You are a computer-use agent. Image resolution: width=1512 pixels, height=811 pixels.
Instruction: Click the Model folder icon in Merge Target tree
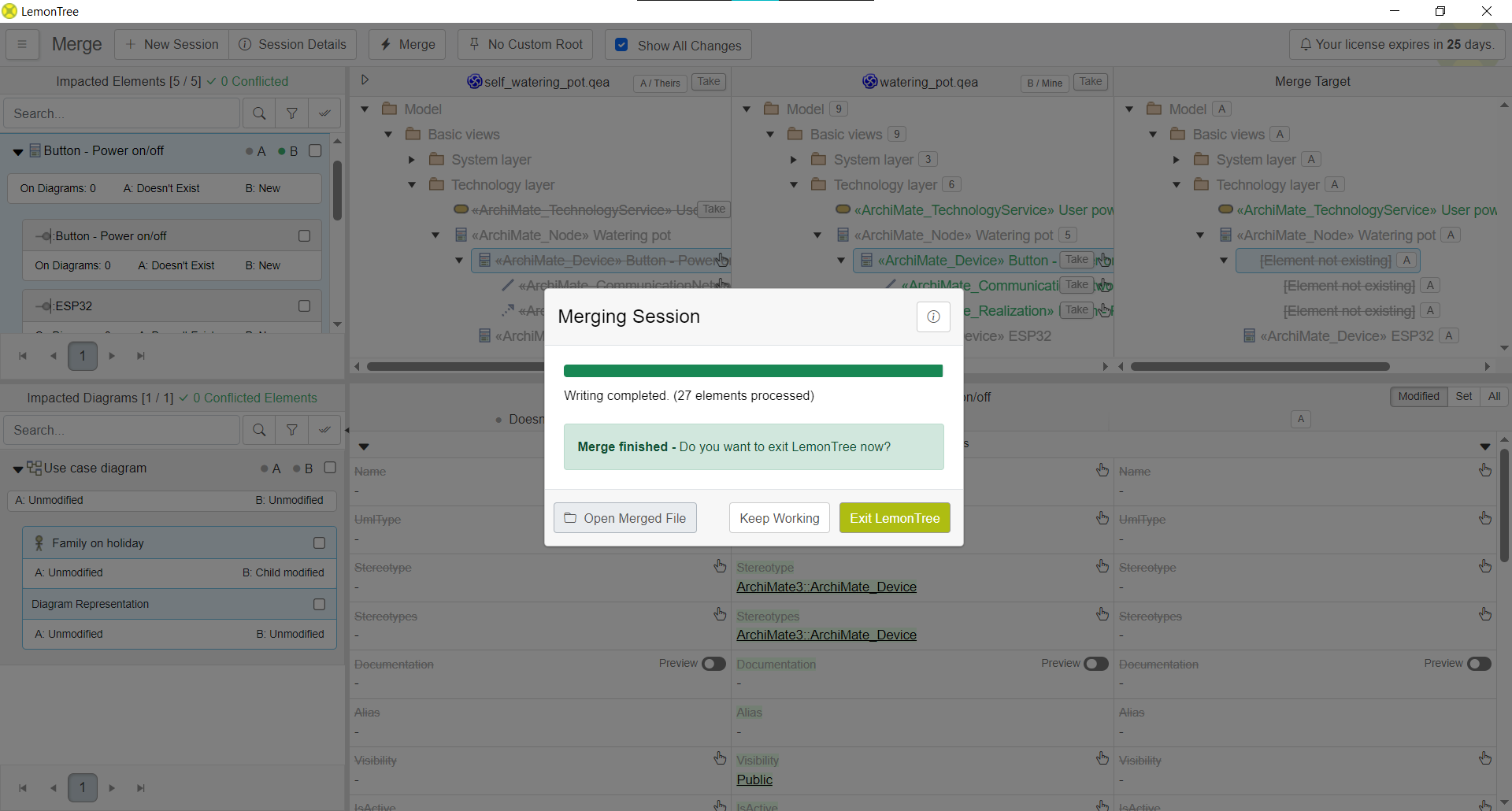coord(1154,109)
